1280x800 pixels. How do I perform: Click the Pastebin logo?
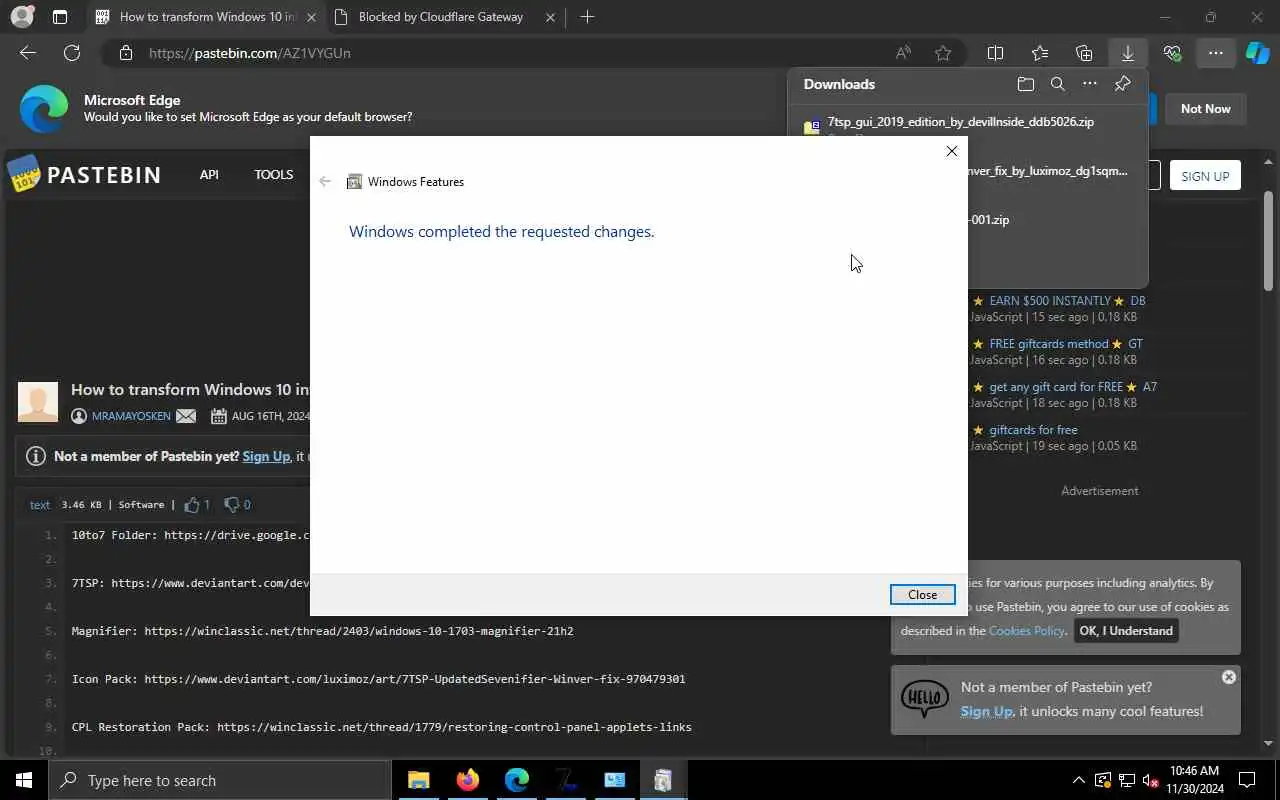click(x=84, y=175)
